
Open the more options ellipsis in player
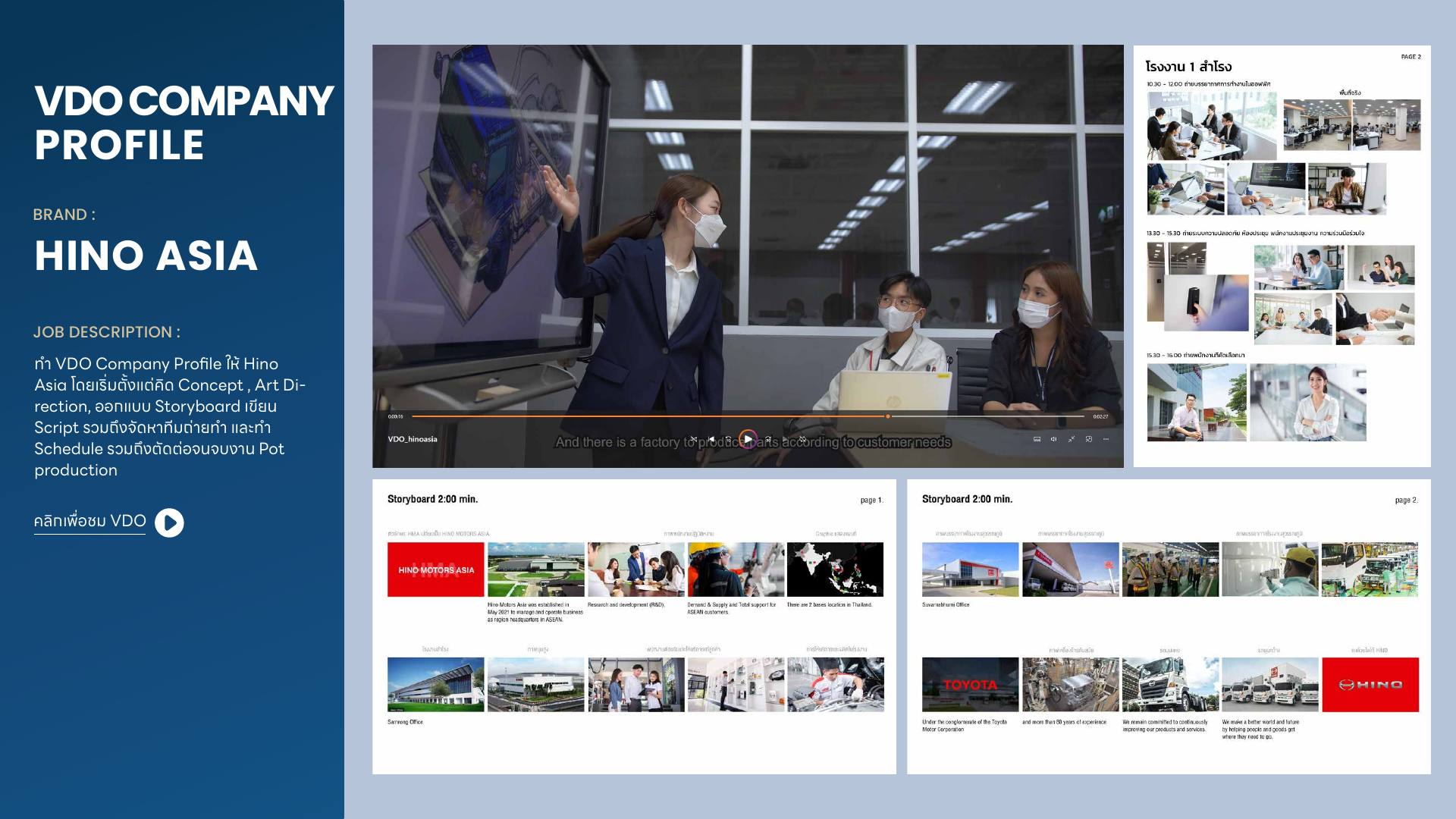1106,439
